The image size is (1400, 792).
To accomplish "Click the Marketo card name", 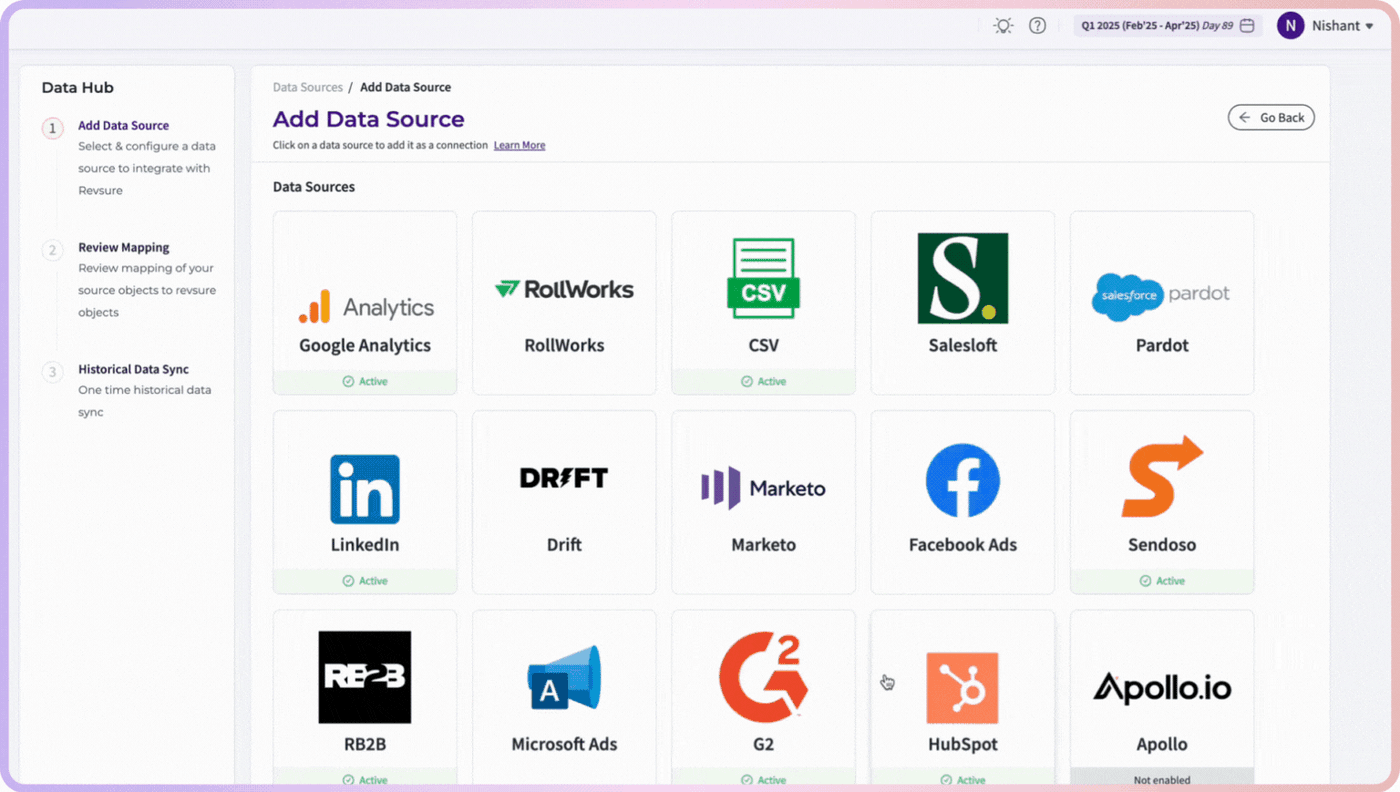I will [763, 545].
